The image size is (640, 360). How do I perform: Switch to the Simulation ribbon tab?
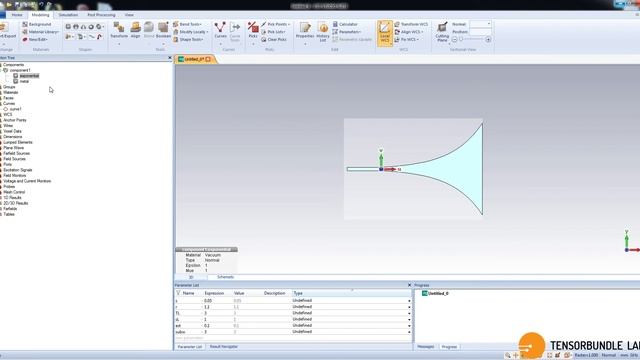point(68,15)
